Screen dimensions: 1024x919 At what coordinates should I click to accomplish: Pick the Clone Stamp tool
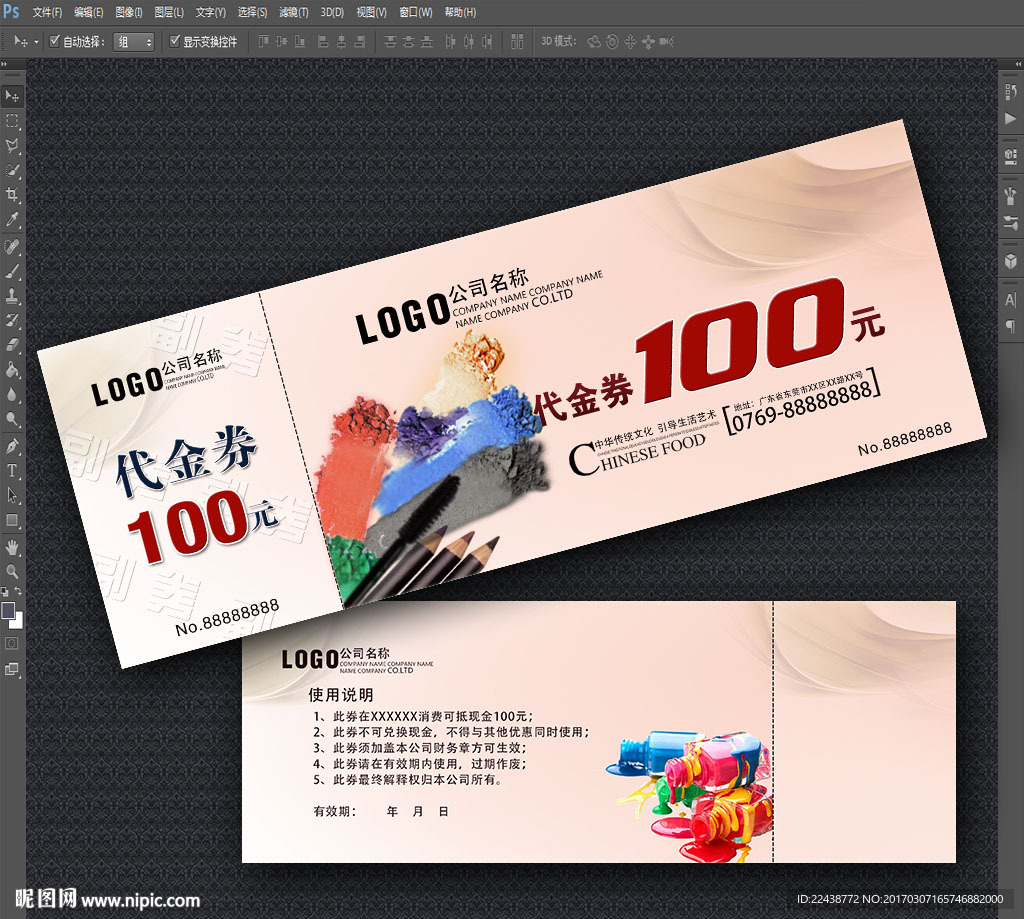pos(13,296)
